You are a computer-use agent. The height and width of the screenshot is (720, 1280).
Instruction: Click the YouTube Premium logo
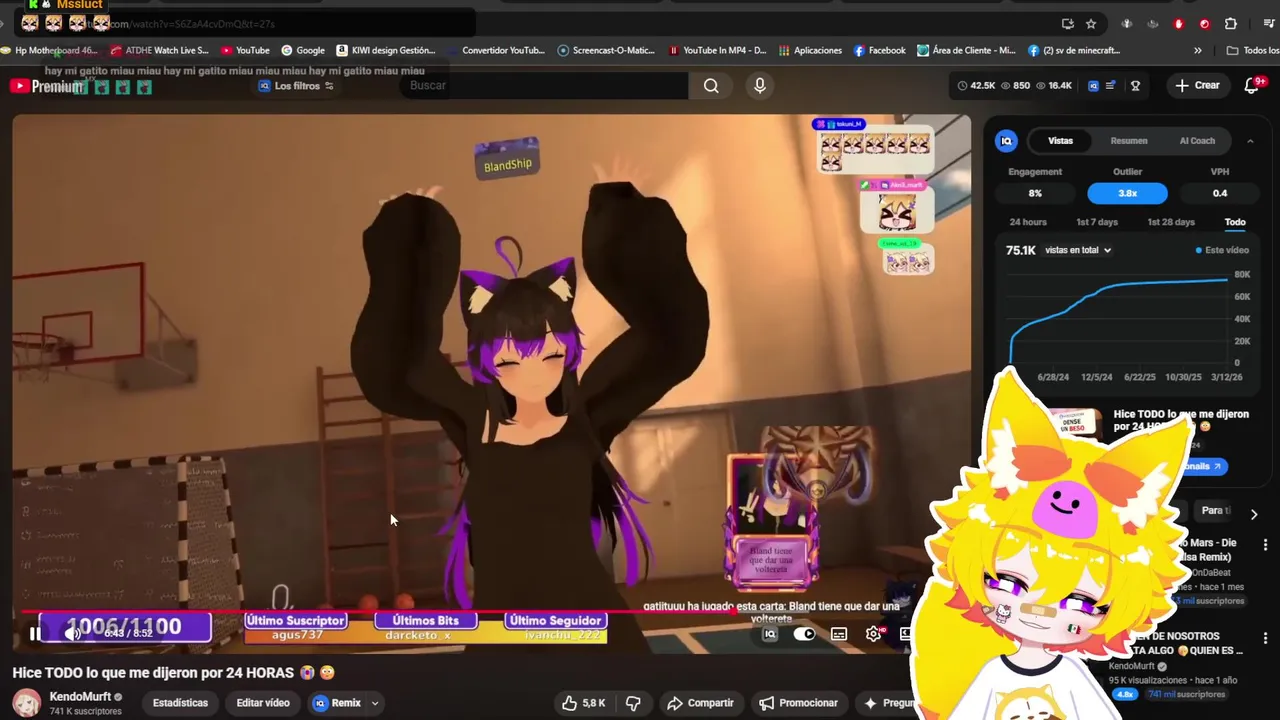pos(46,87)
